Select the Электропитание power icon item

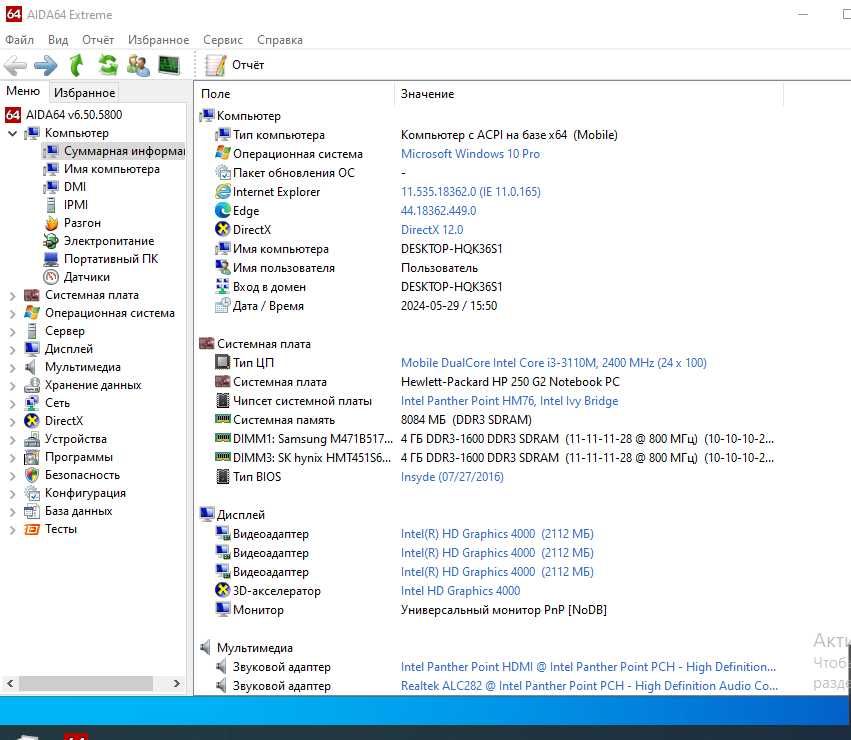pyautogui.click(x=51, y=241)
